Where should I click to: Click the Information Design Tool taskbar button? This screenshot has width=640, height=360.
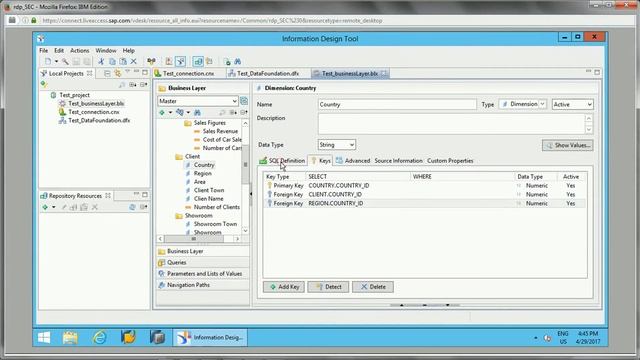[210, 338]
